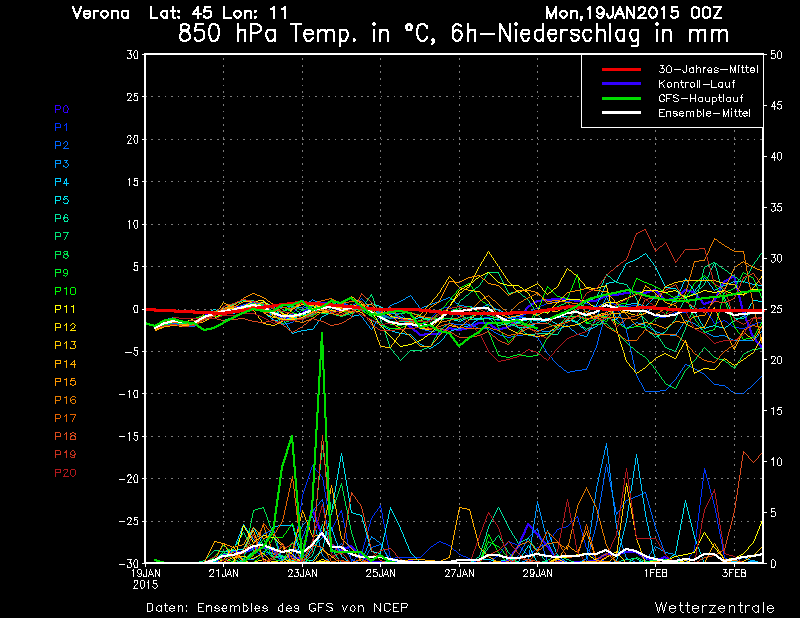Click the Kontroll-Lauf legend text

(696, 84)
